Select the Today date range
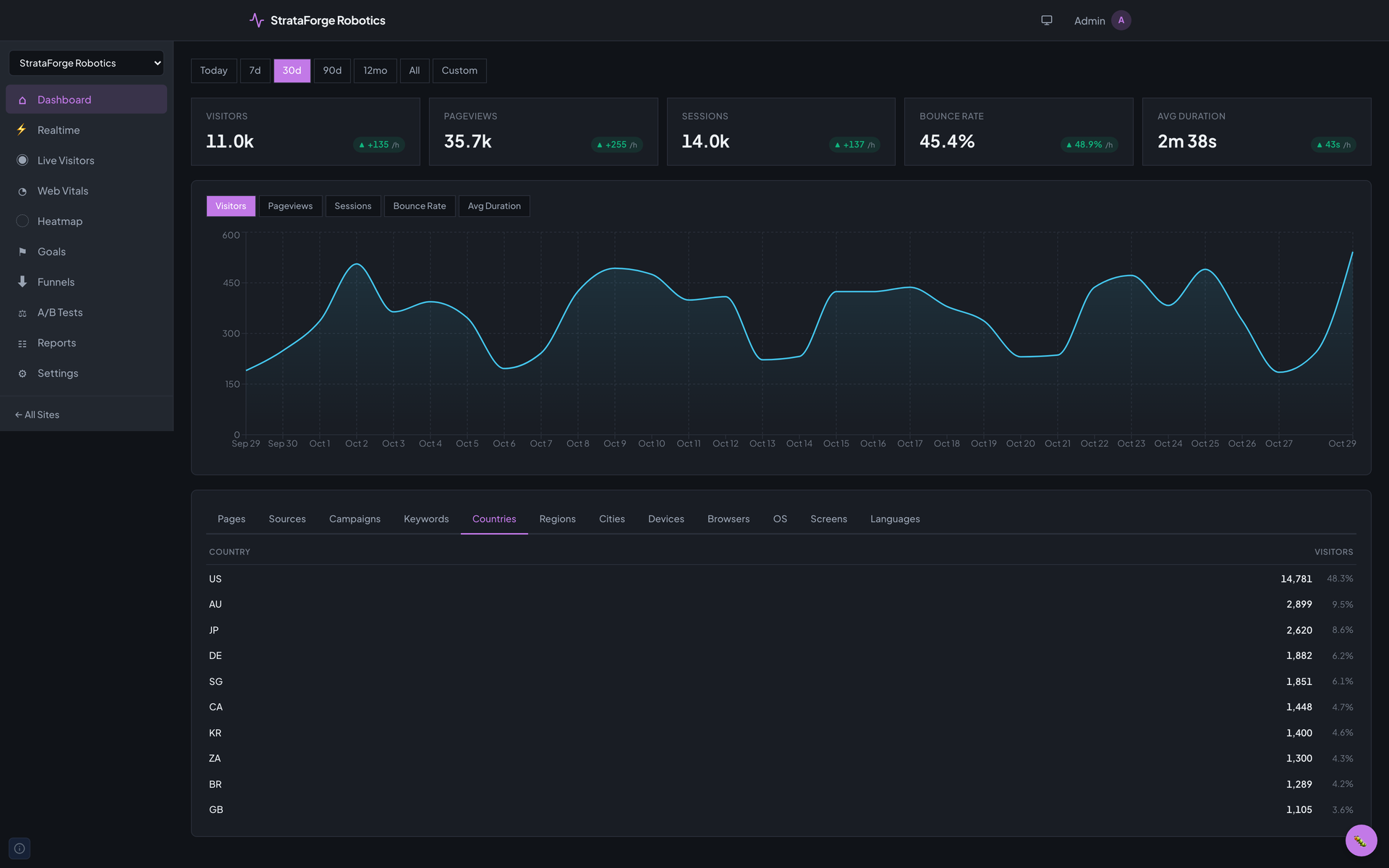Screen dimensions: 1389x868 pos(213,71)
